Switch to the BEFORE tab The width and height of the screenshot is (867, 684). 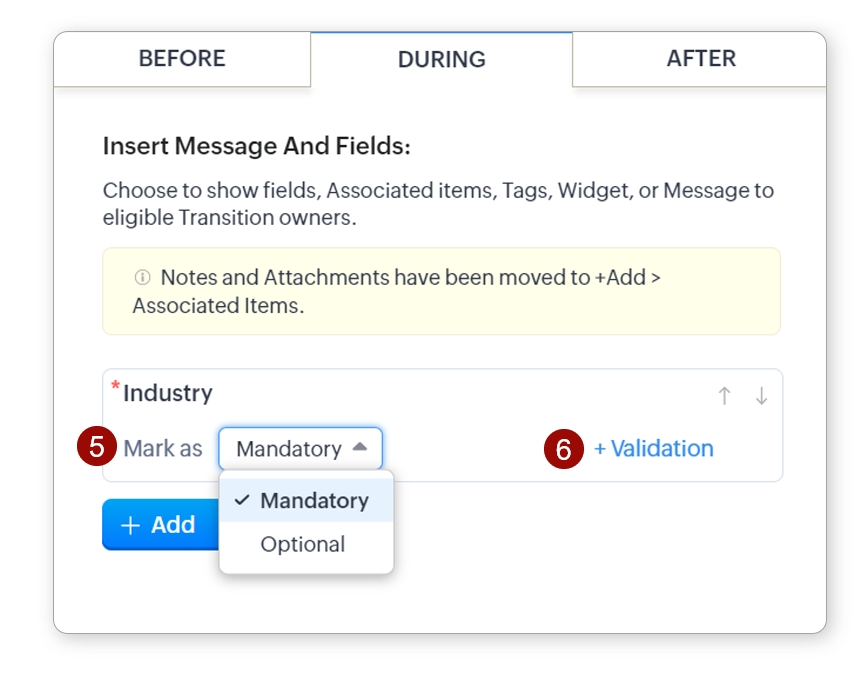[182, 58]
